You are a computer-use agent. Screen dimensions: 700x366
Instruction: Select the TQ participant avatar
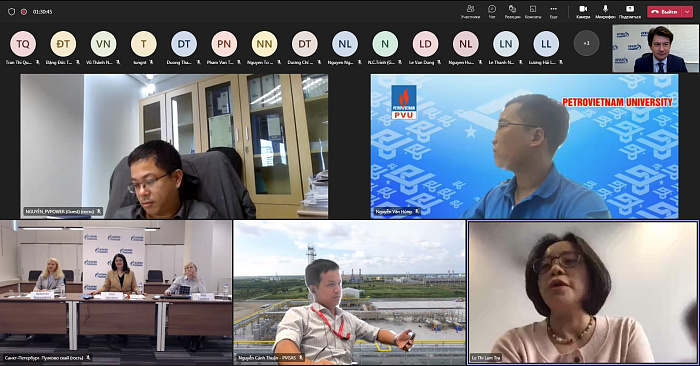pyautogui.click(x=23, y=44)
